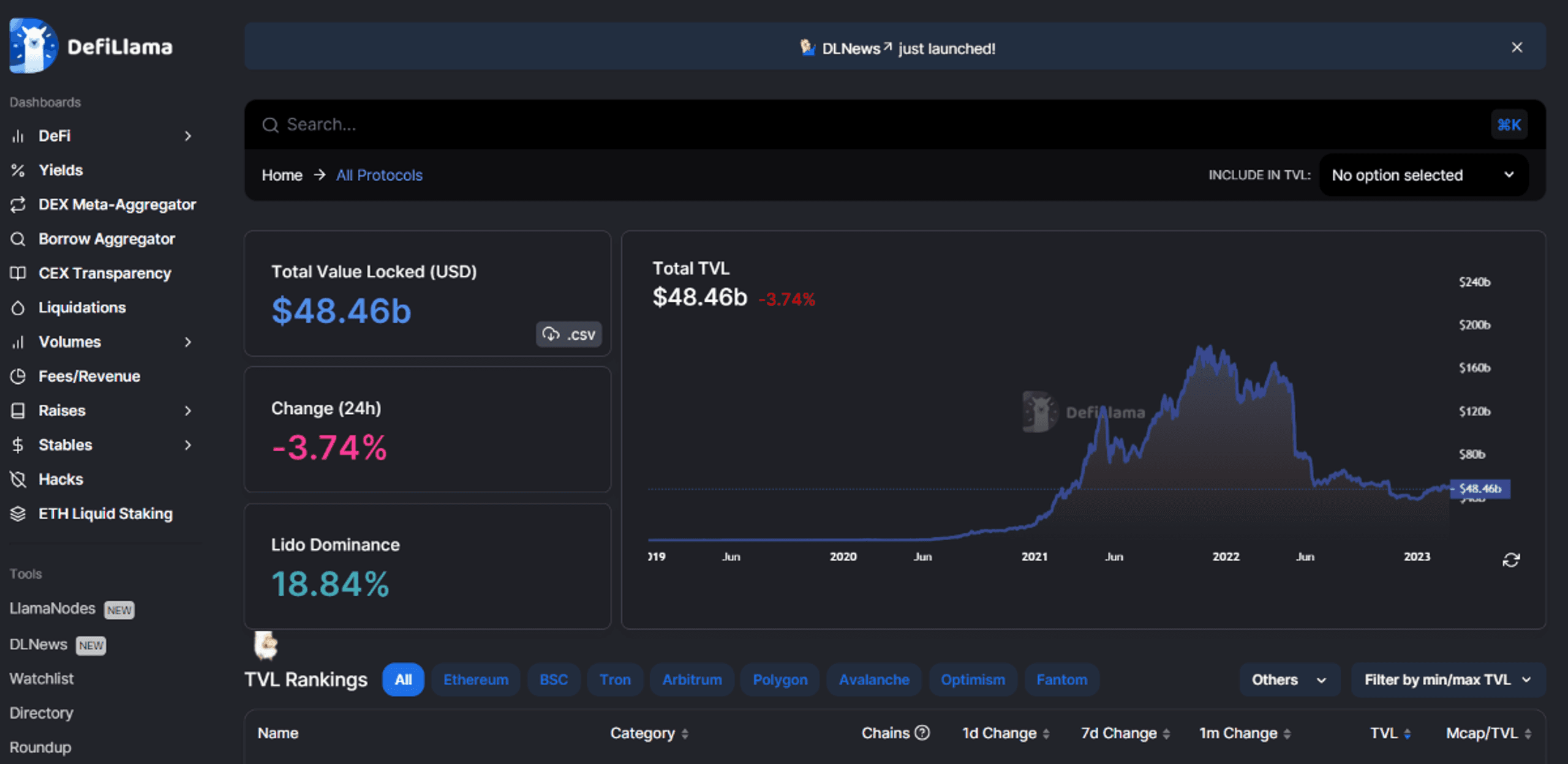This screenshot has height=764, width=1568.
Task: Open the Liquidations dashboard
Action: [82, 307]
